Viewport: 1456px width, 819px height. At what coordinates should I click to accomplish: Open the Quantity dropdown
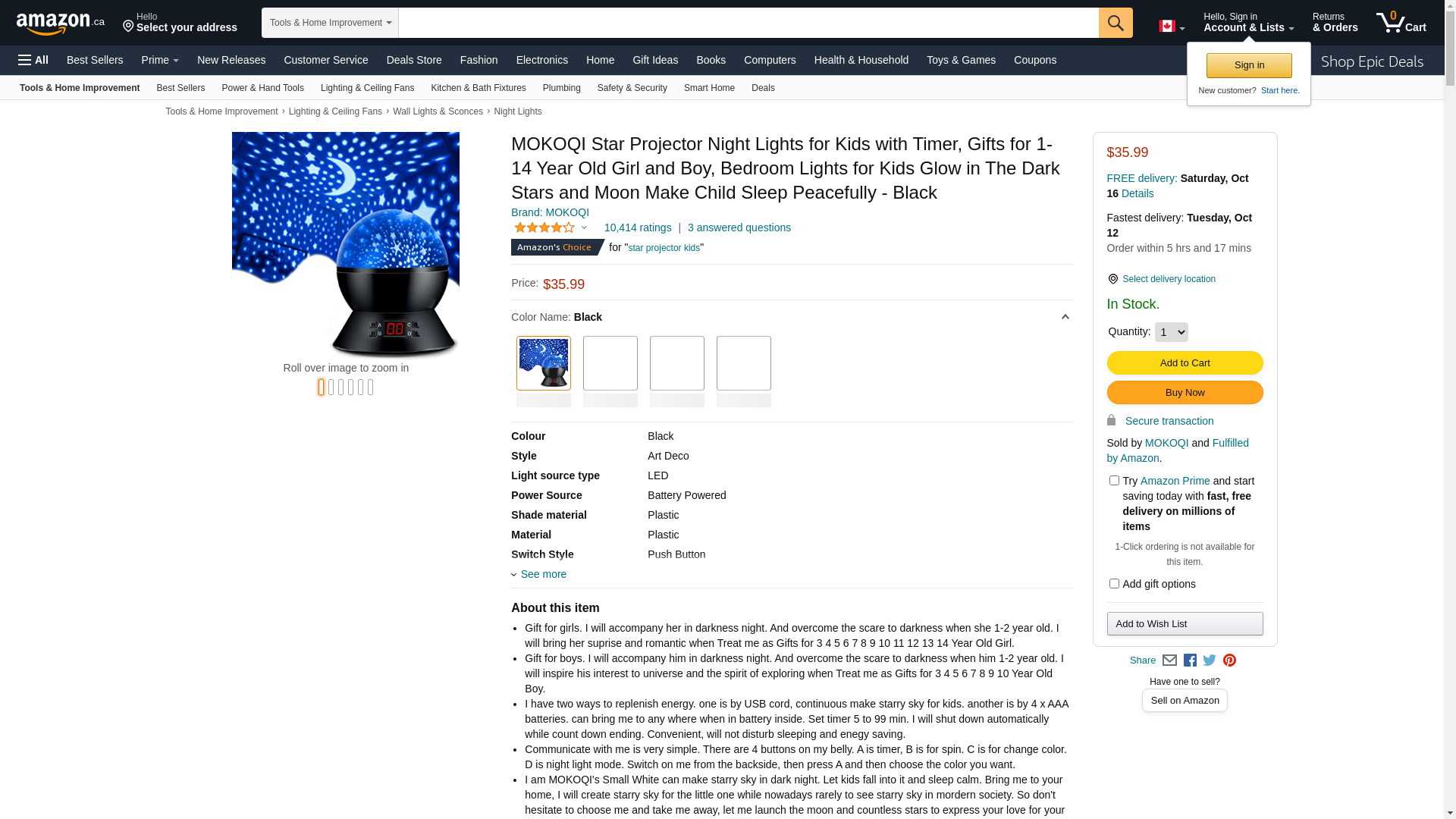(1172, 332)
